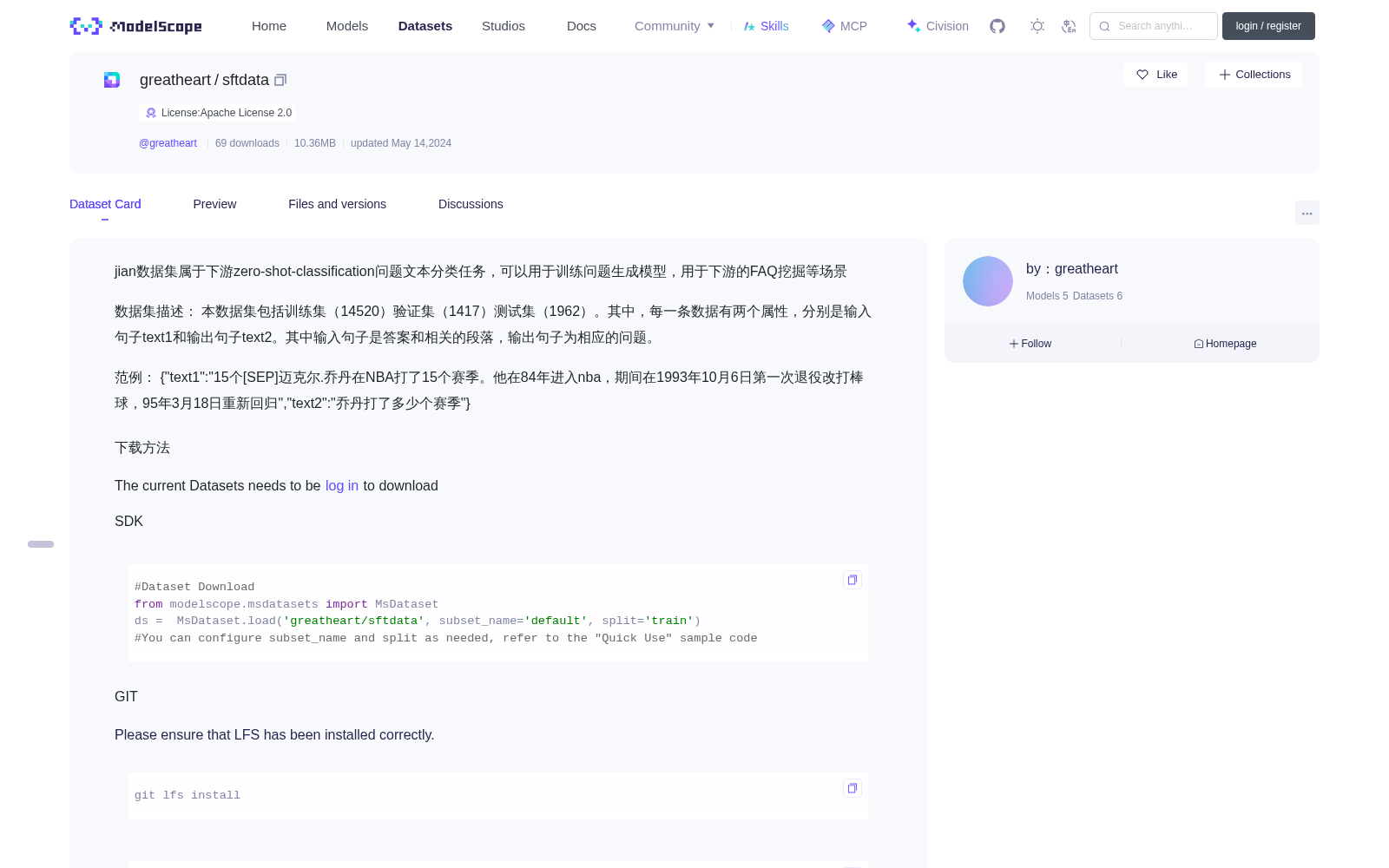
Task: Click the Like button
Action: [1155, 75]
